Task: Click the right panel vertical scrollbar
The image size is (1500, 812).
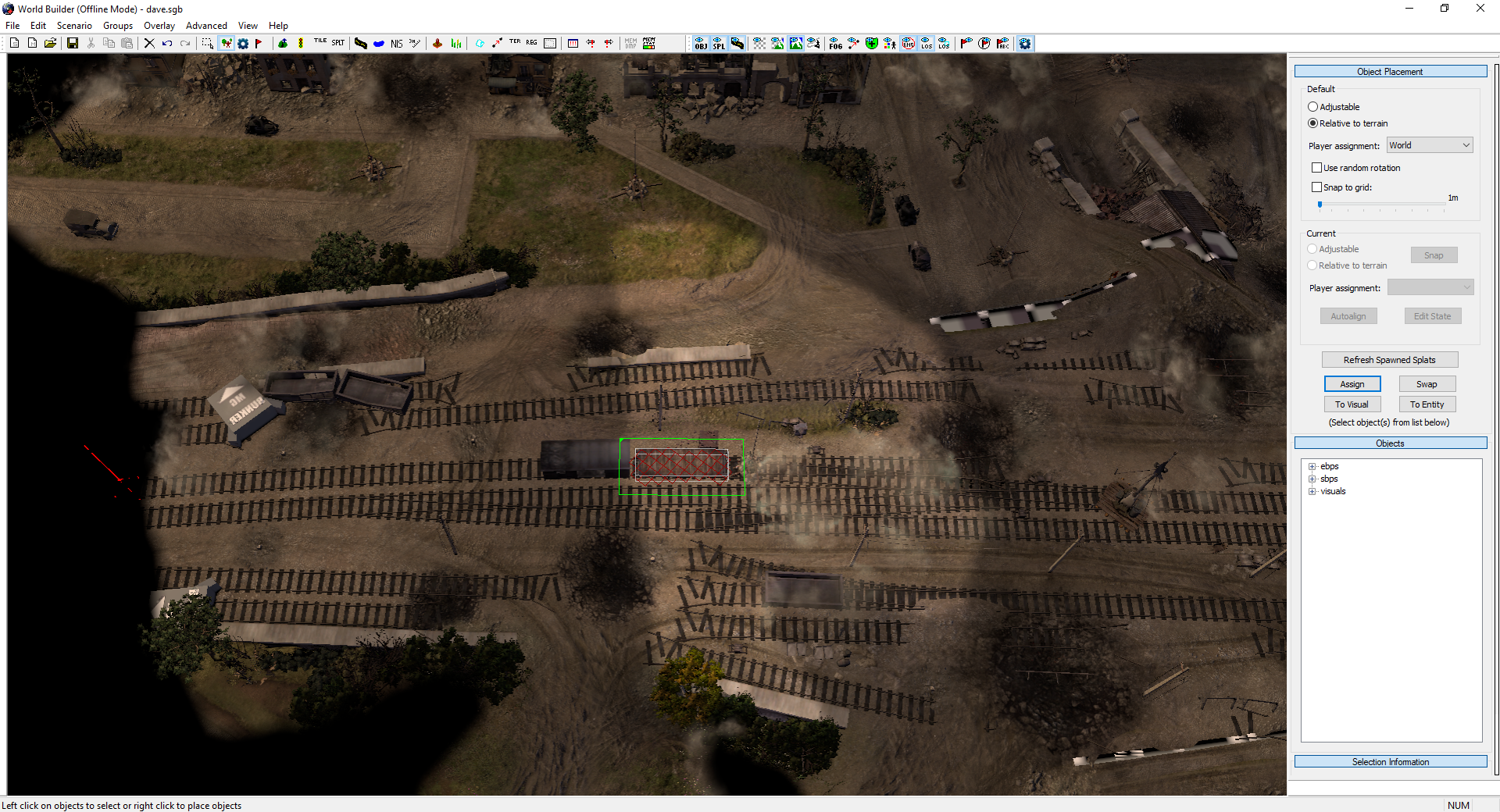Action: click(x=1496, y=422)
